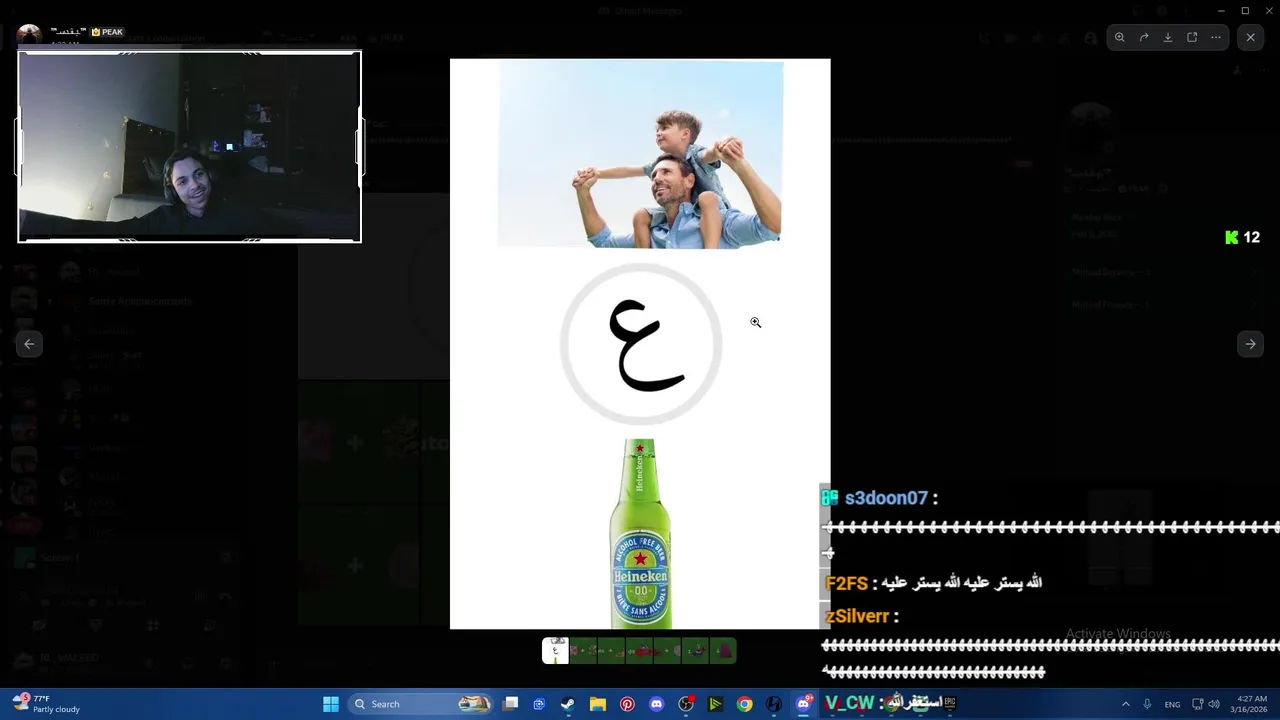1280x720 pixels.
Task: Click the enlarged image with the Heineken bottle
Action: click(640, 344)
